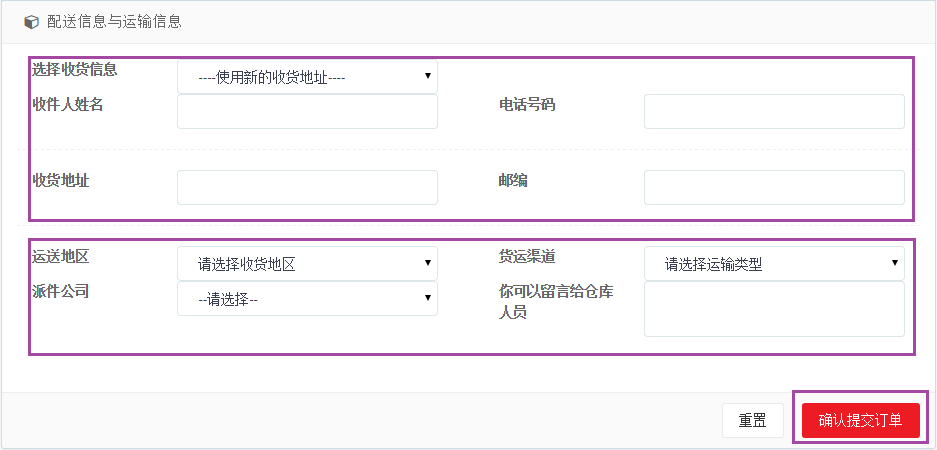Click the box icon beside 配送信息与运输信息
Screen dimensions: 937x450
pos(30,23)
